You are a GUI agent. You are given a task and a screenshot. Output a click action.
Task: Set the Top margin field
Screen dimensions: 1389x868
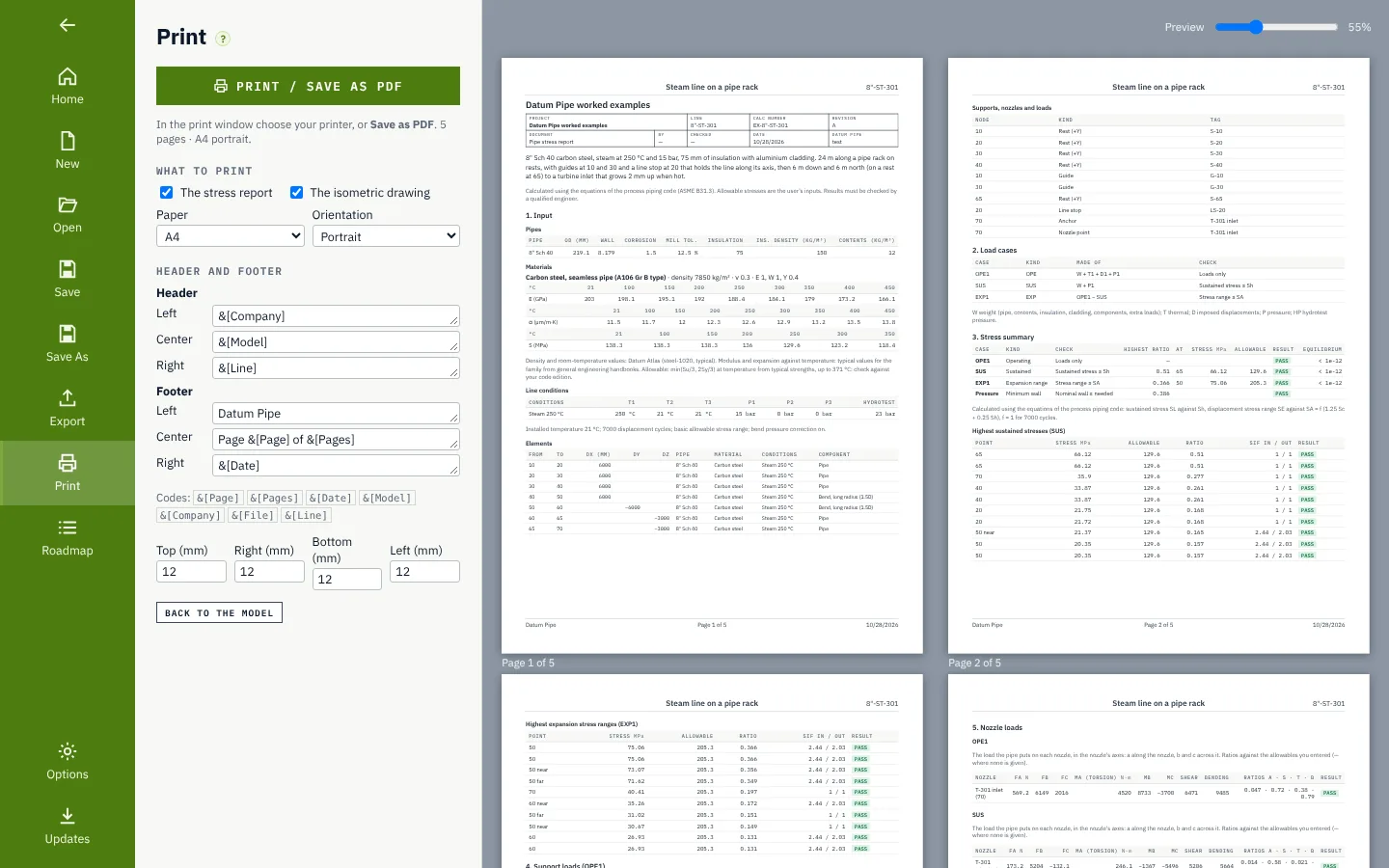tap(191, 572)
